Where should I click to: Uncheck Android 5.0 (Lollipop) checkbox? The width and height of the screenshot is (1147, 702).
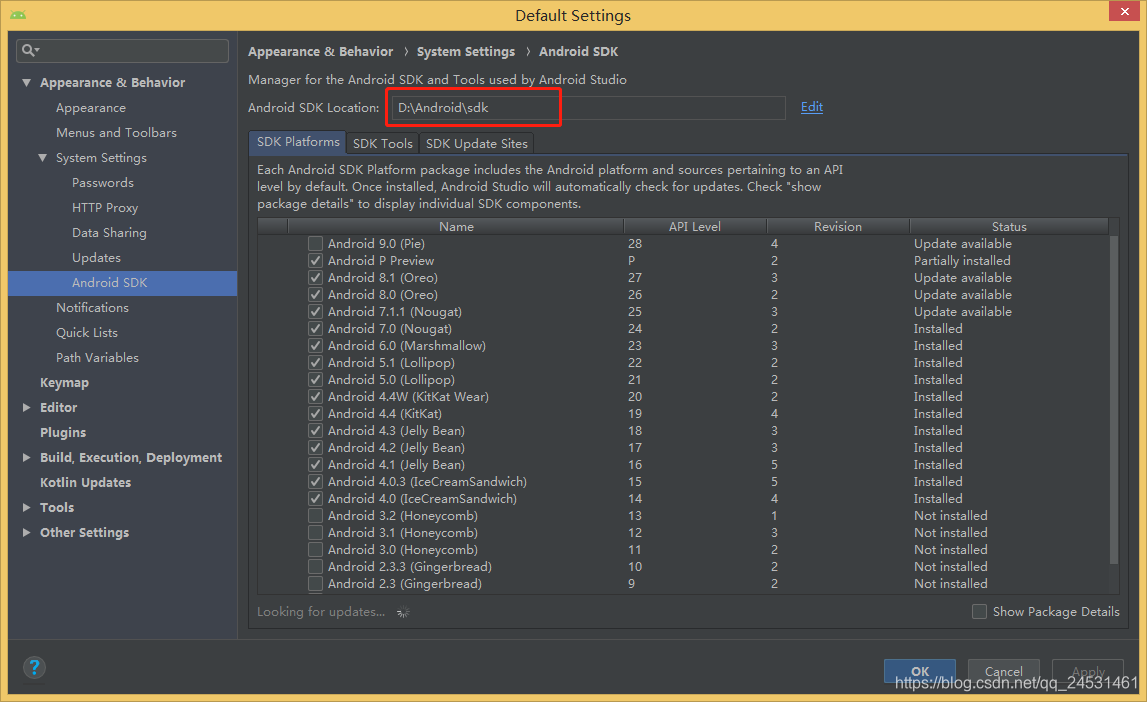(315, 380)
